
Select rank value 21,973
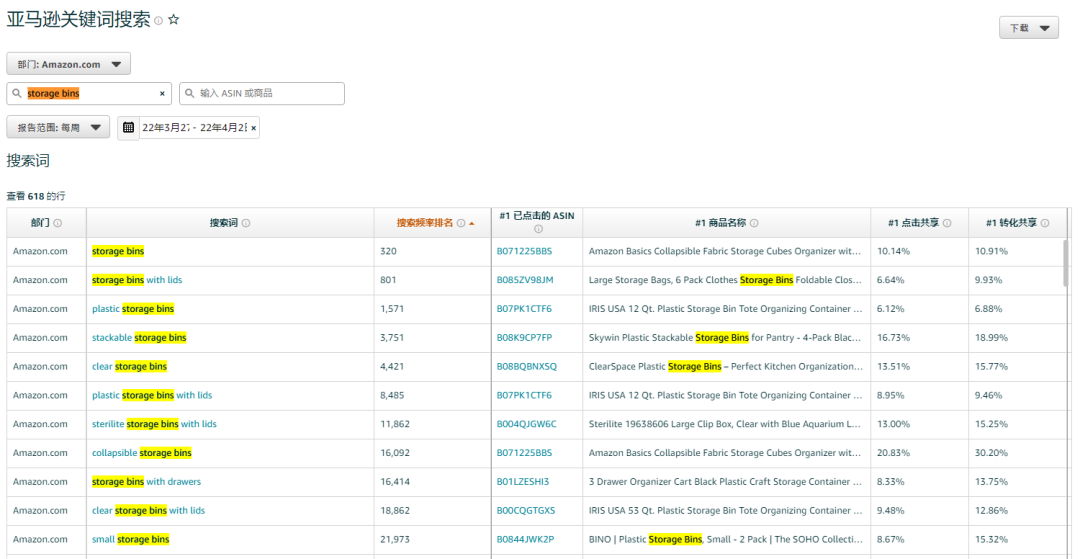coord(395,540)
